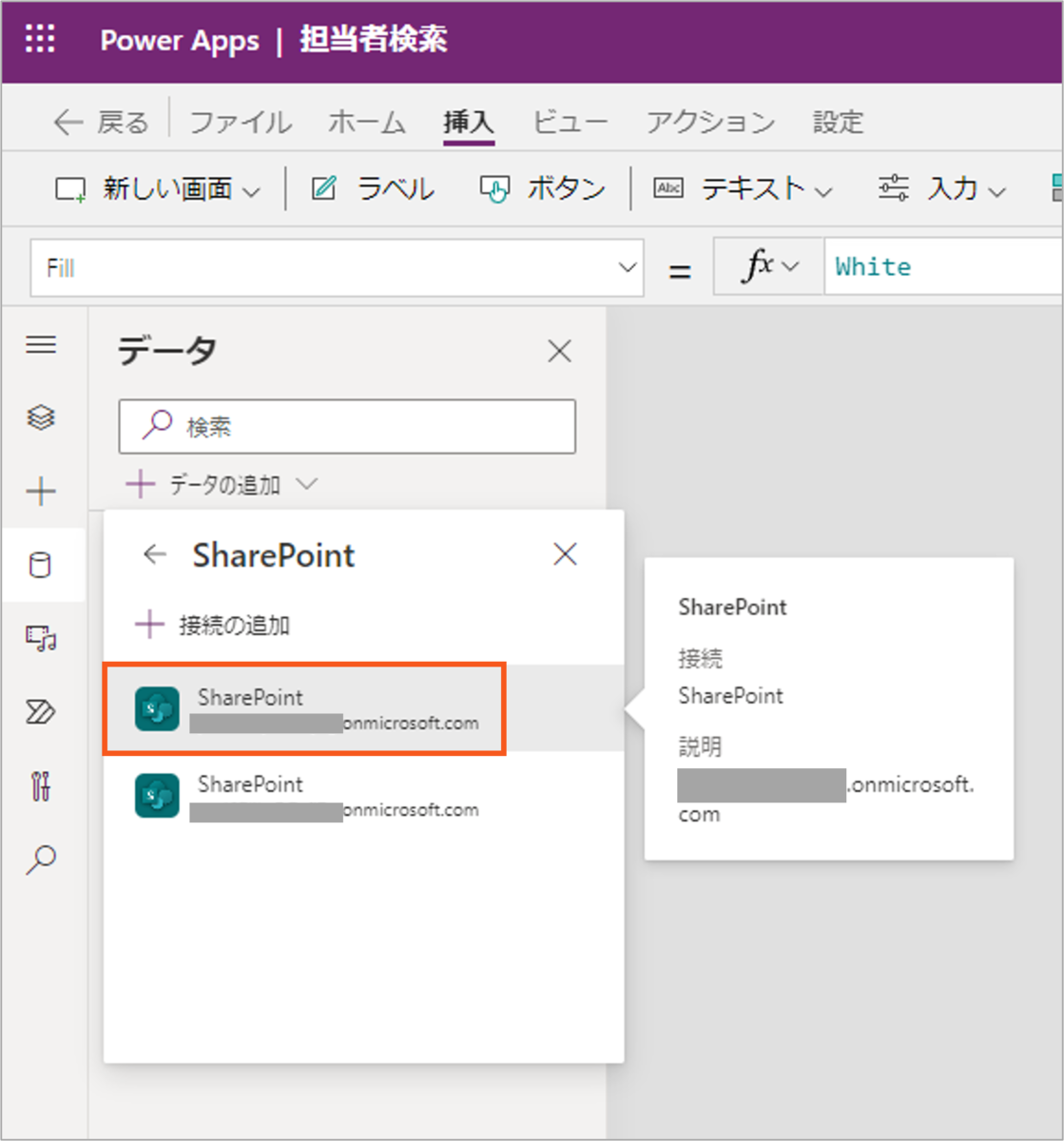The width and height of the screenshot is (1064, 1141).
Task: Click the 入力 controls icon
Action: click(894, 188)
